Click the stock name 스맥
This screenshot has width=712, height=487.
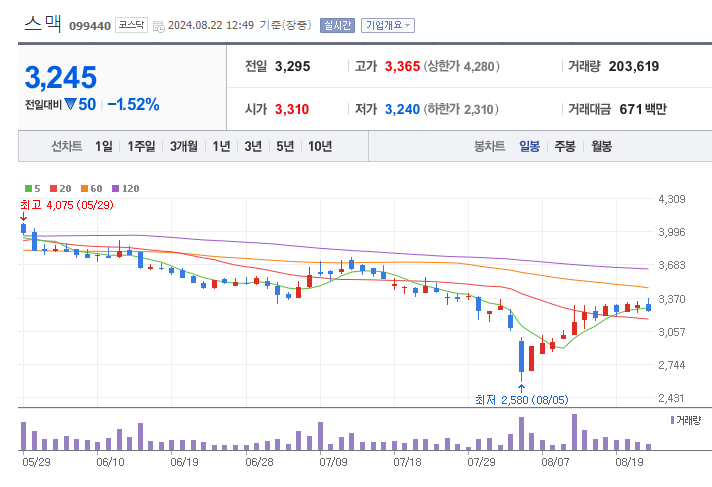point(42,23)
